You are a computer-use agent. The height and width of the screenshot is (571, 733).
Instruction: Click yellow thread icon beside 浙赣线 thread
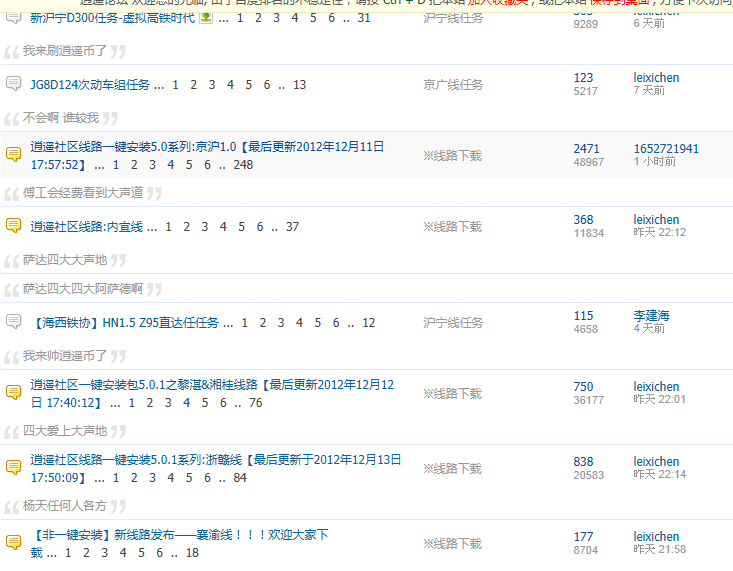pyautogui.click(x=14, y=467)
